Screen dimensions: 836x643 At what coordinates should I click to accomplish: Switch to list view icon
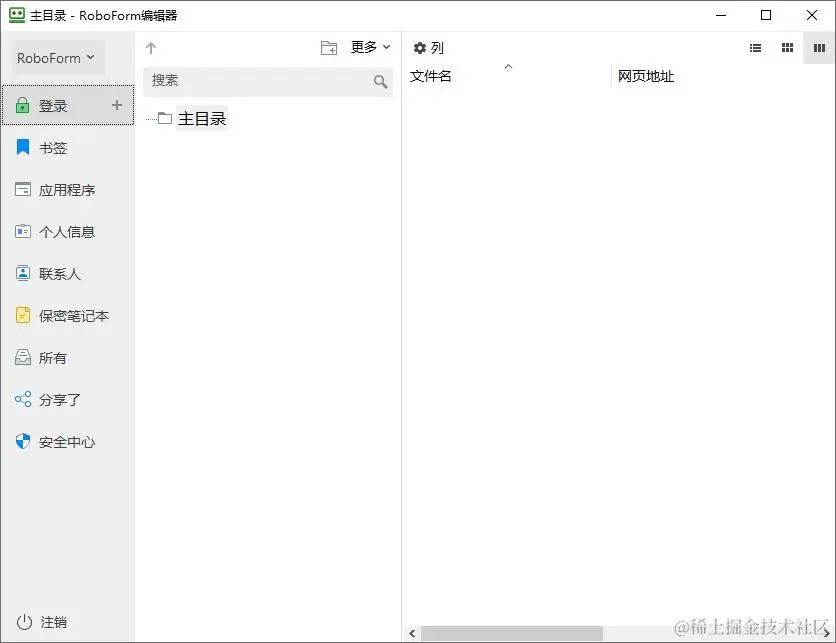pyautogui.click(x=755, y=48)
